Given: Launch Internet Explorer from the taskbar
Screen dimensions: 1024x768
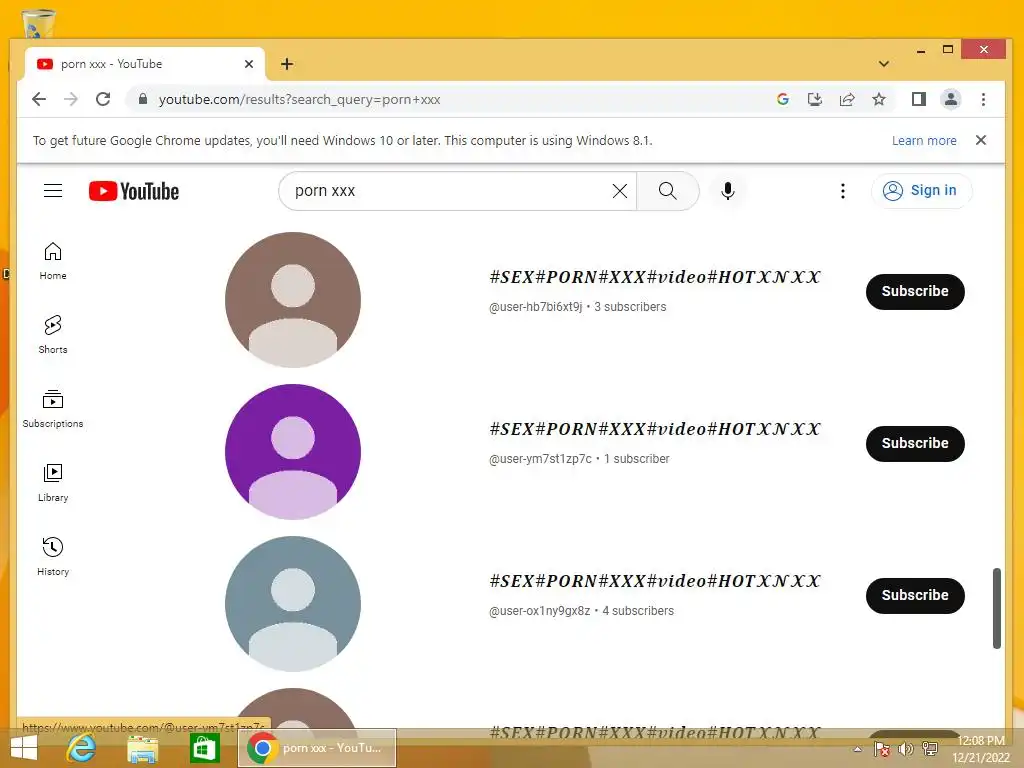Looking at the screenshot, I should coord(81,748).
